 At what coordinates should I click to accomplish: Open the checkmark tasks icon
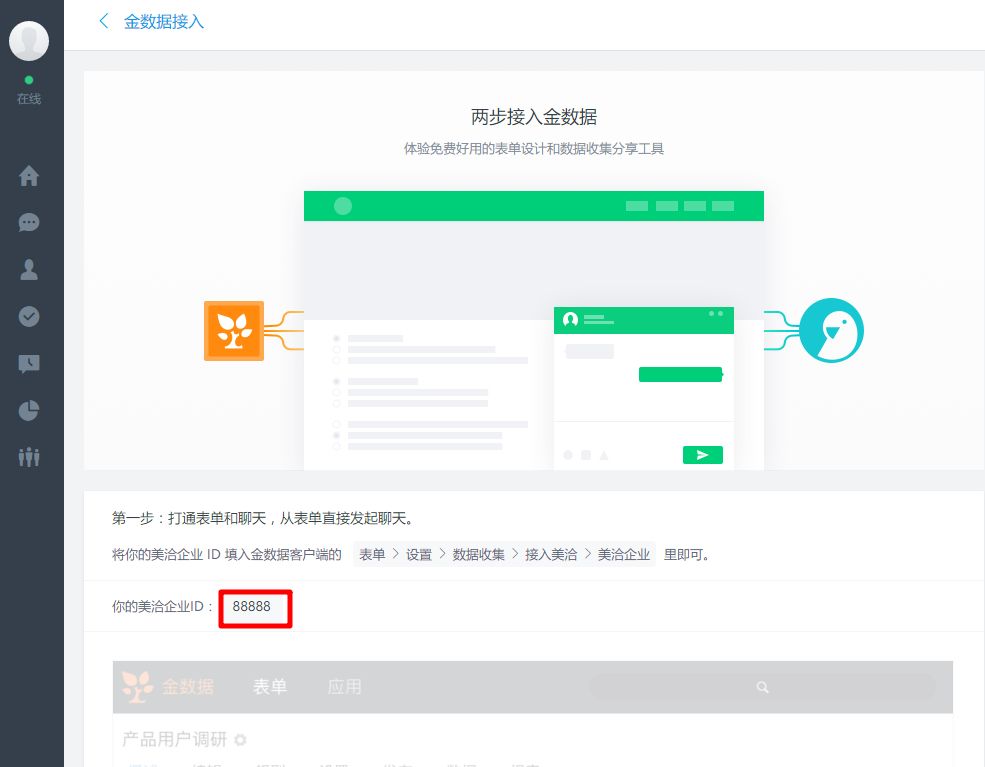[29, 317]
